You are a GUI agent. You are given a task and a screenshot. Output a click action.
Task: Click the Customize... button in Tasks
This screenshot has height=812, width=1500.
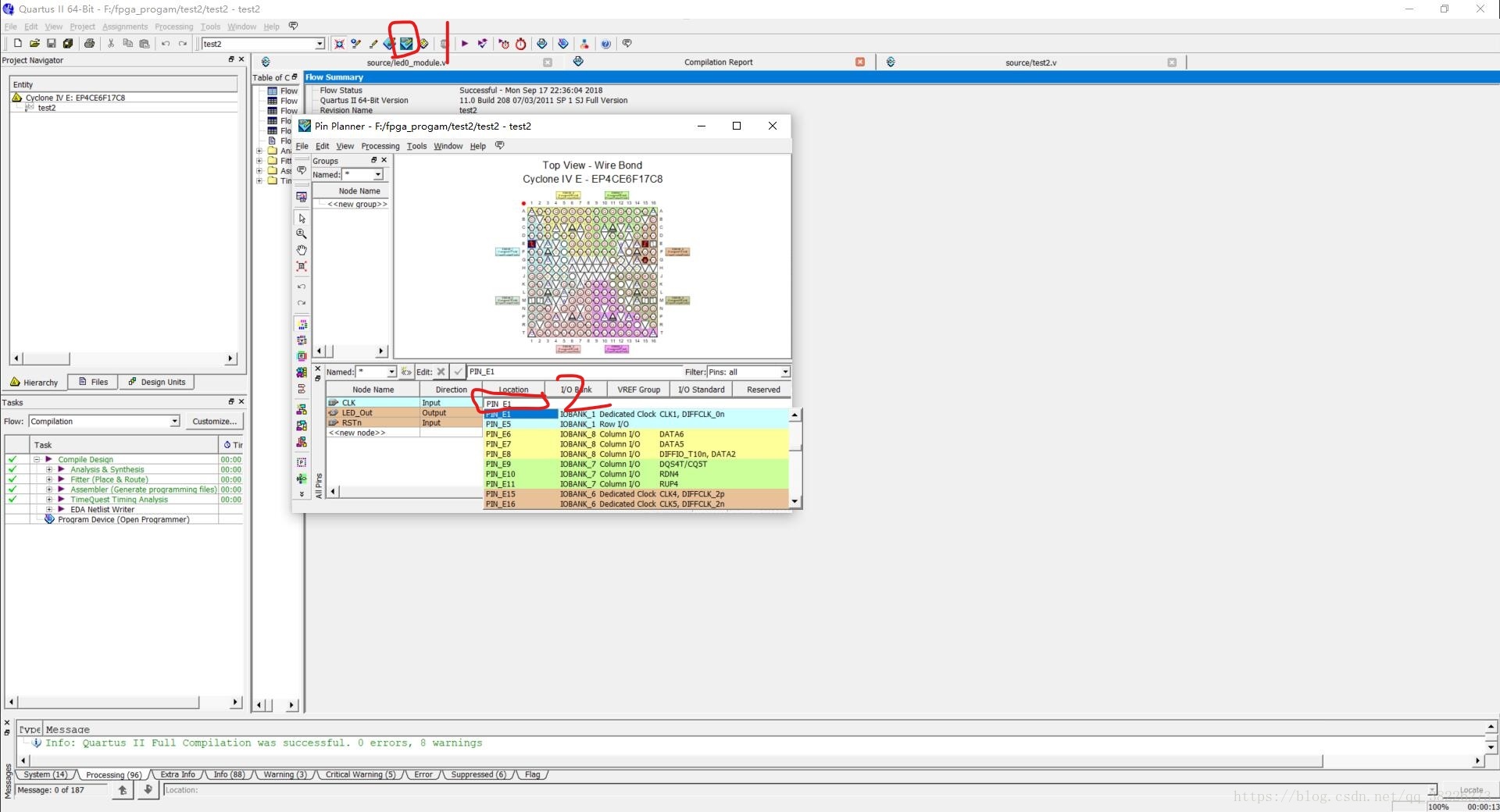[x=214, y=422]
